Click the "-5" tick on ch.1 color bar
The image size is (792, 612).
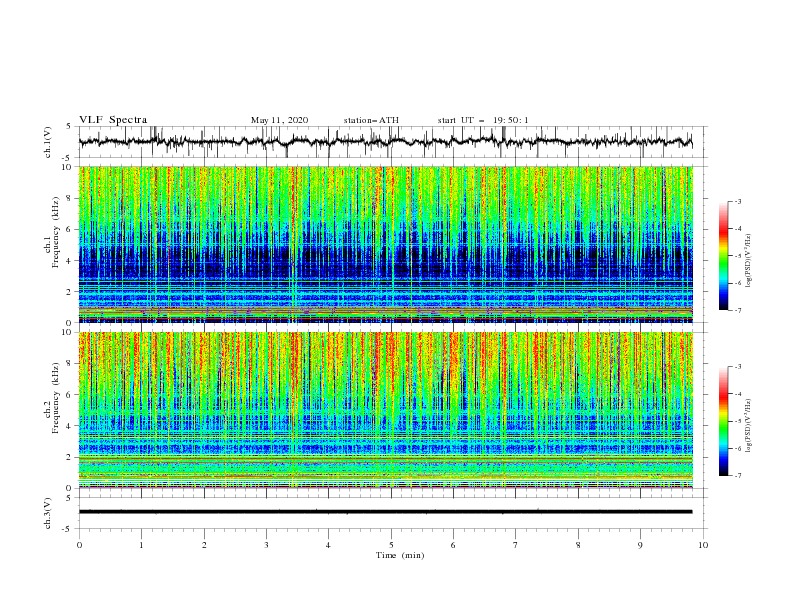(x=738, y=256)
